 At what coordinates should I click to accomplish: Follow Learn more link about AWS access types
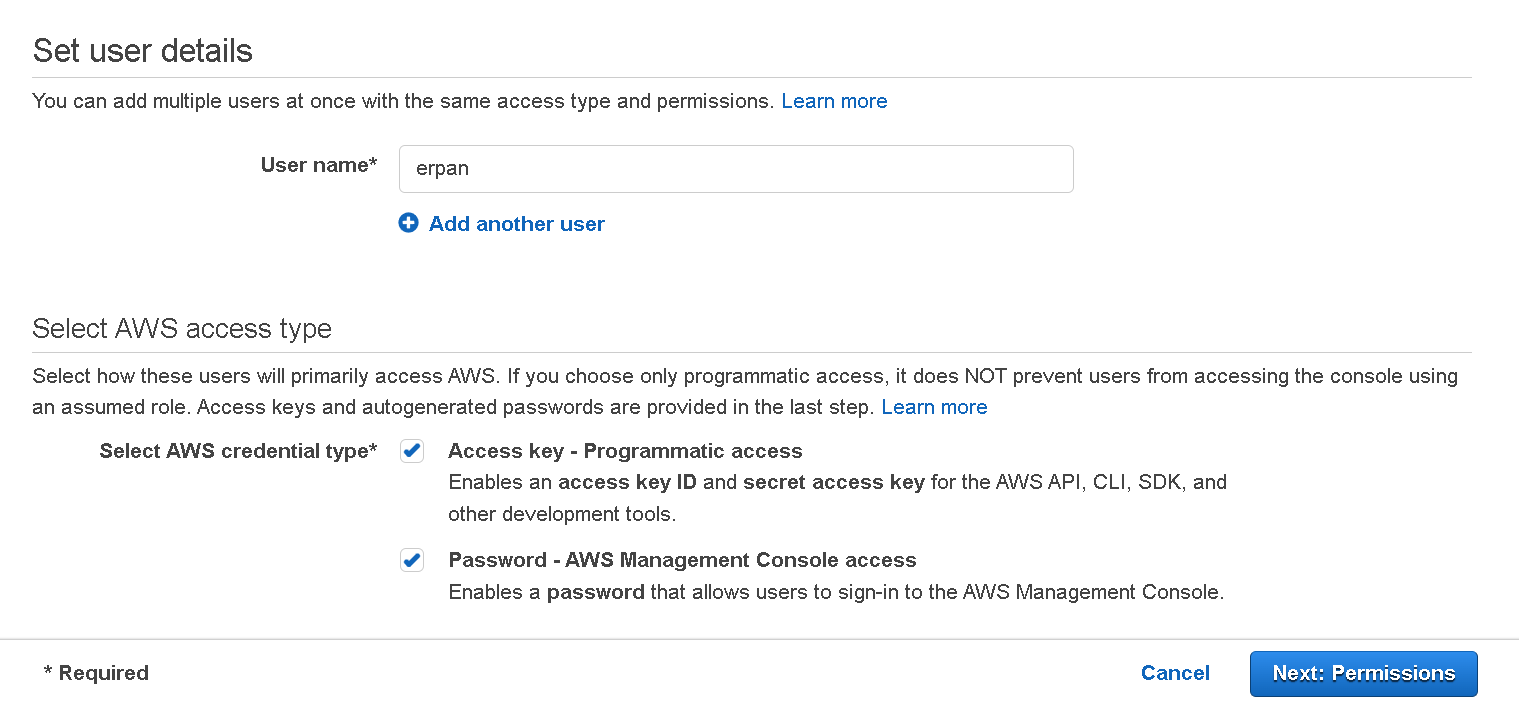point(933,407)
